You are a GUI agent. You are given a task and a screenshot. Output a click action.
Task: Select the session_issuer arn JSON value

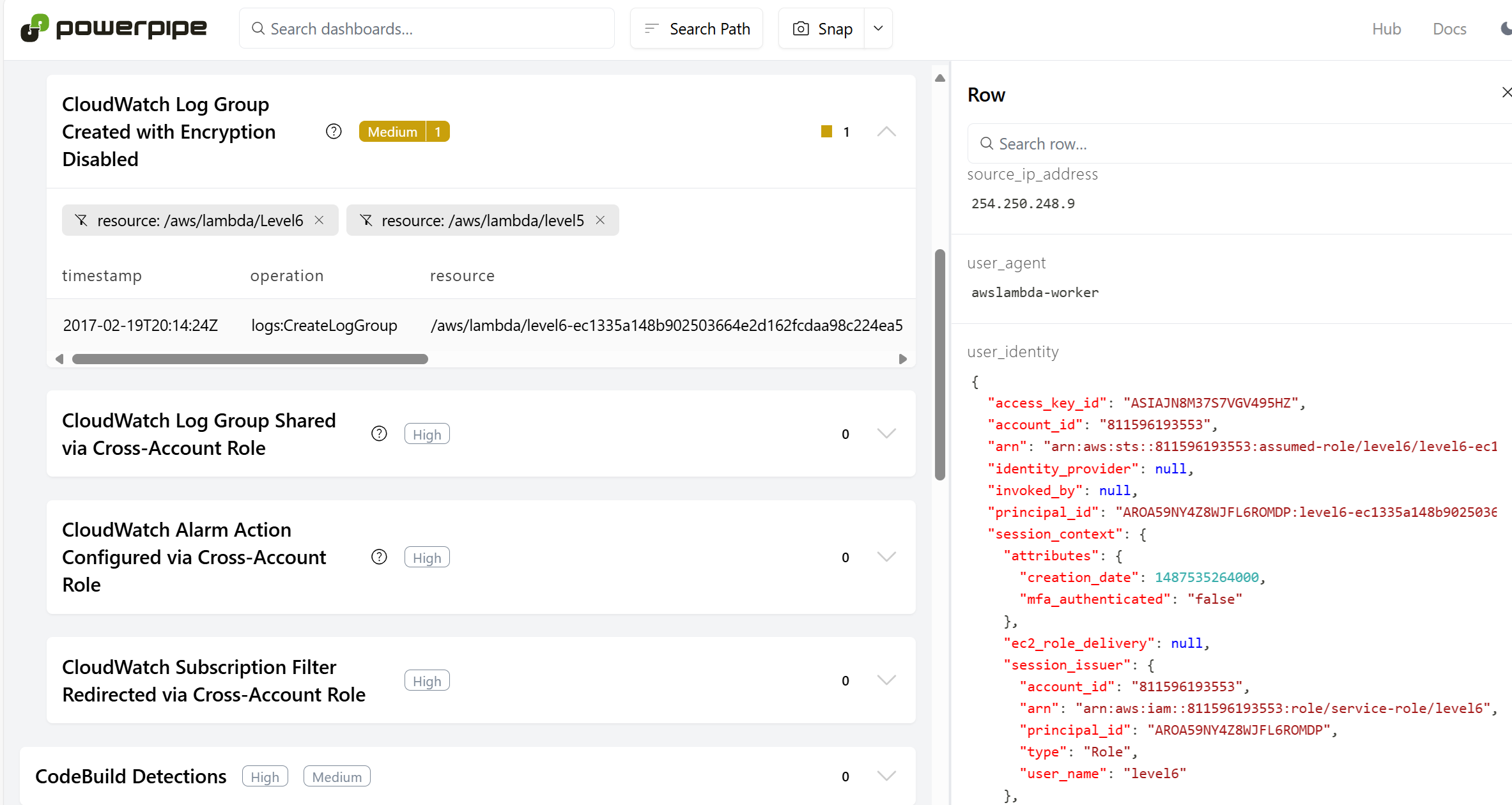click(x=1283, y=709)
